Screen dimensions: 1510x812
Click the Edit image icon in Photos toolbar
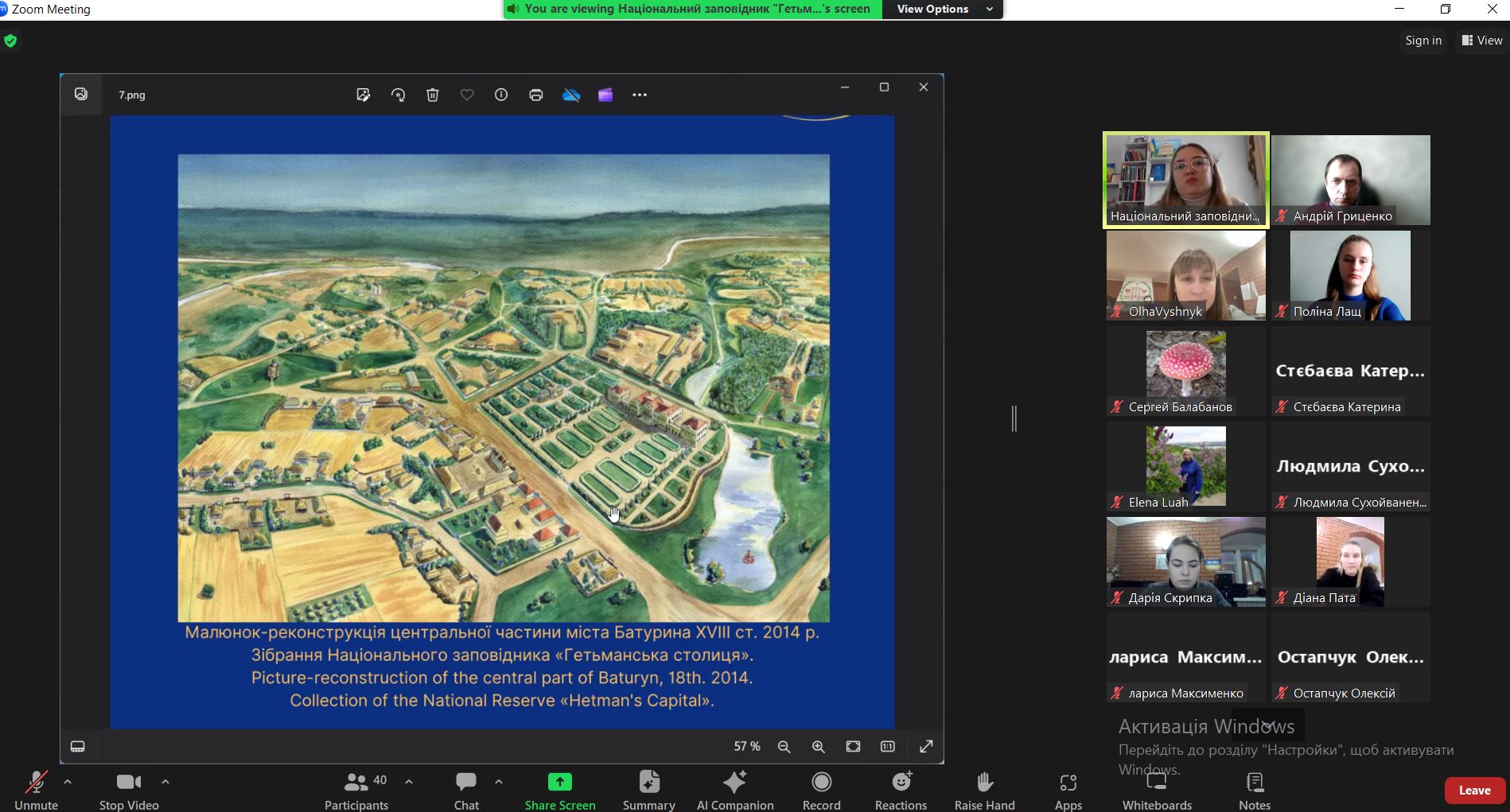point(364,95)
